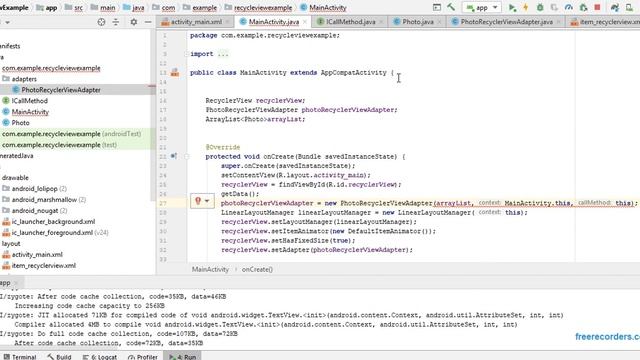The image size is (640, 360).
Task: Click Sync Project with Gradle Files icon
Action: point(615,7)
